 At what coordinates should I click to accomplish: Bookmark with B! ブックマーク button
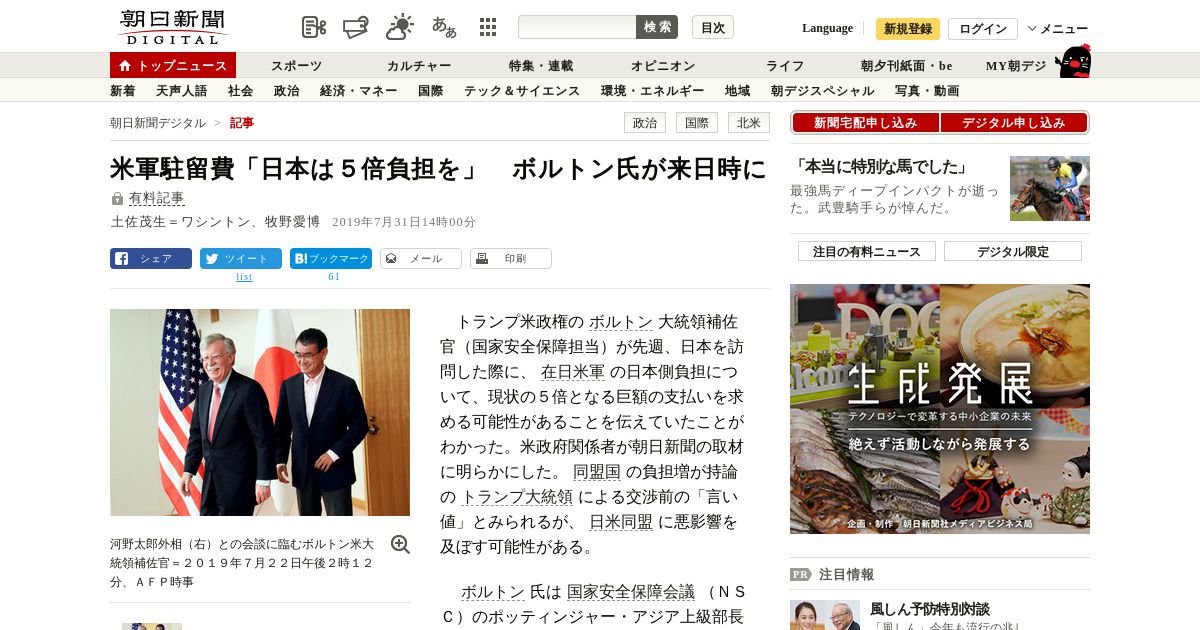coord(331,259)
